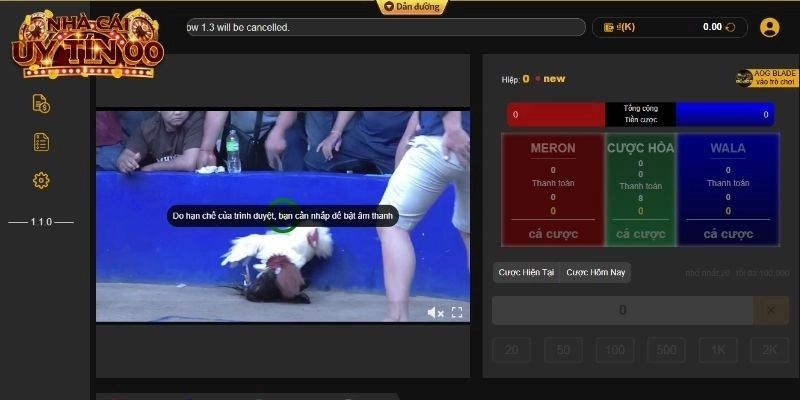The image size is (800, 400).
Task: Click the user profile avatar icon
Action: [769, 28]
